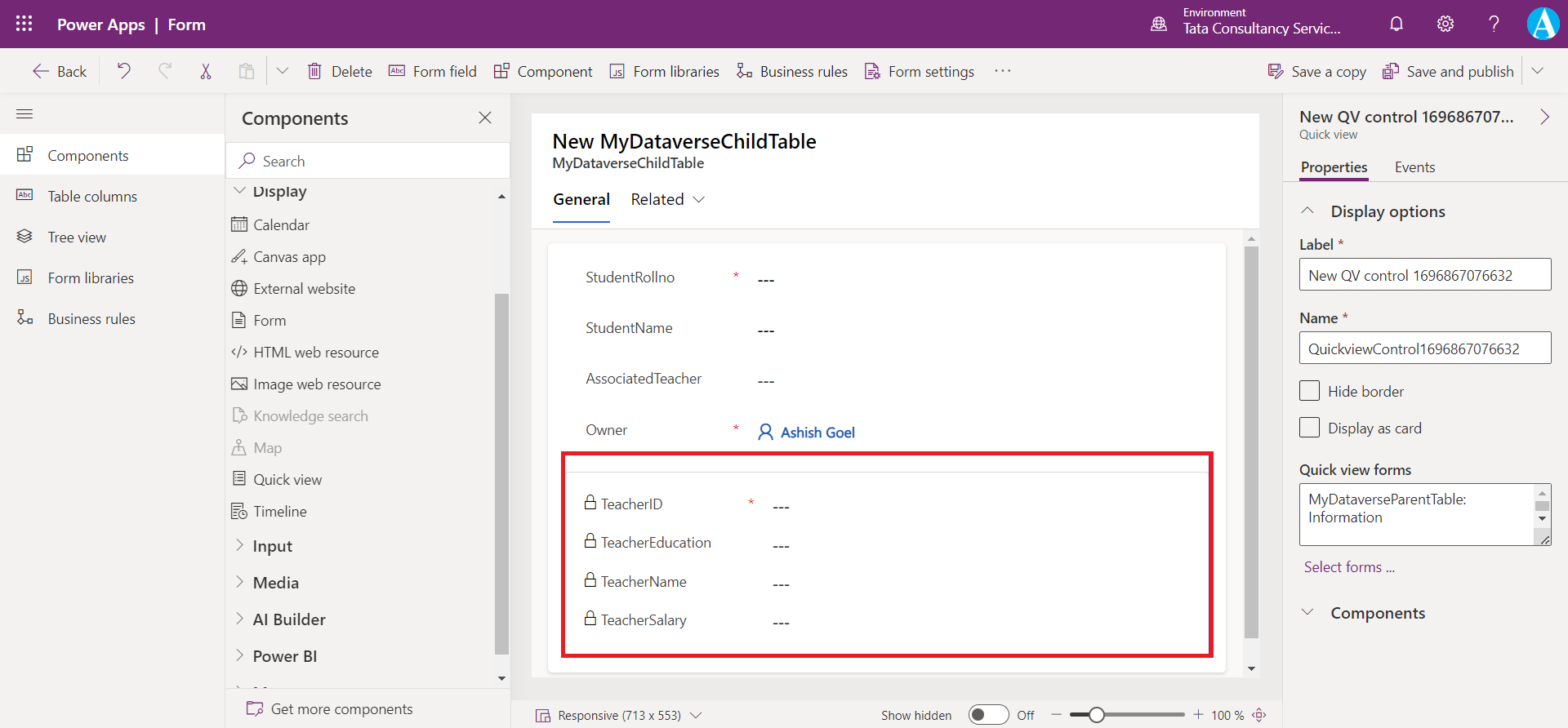Click the components Search field

[367, 162]
